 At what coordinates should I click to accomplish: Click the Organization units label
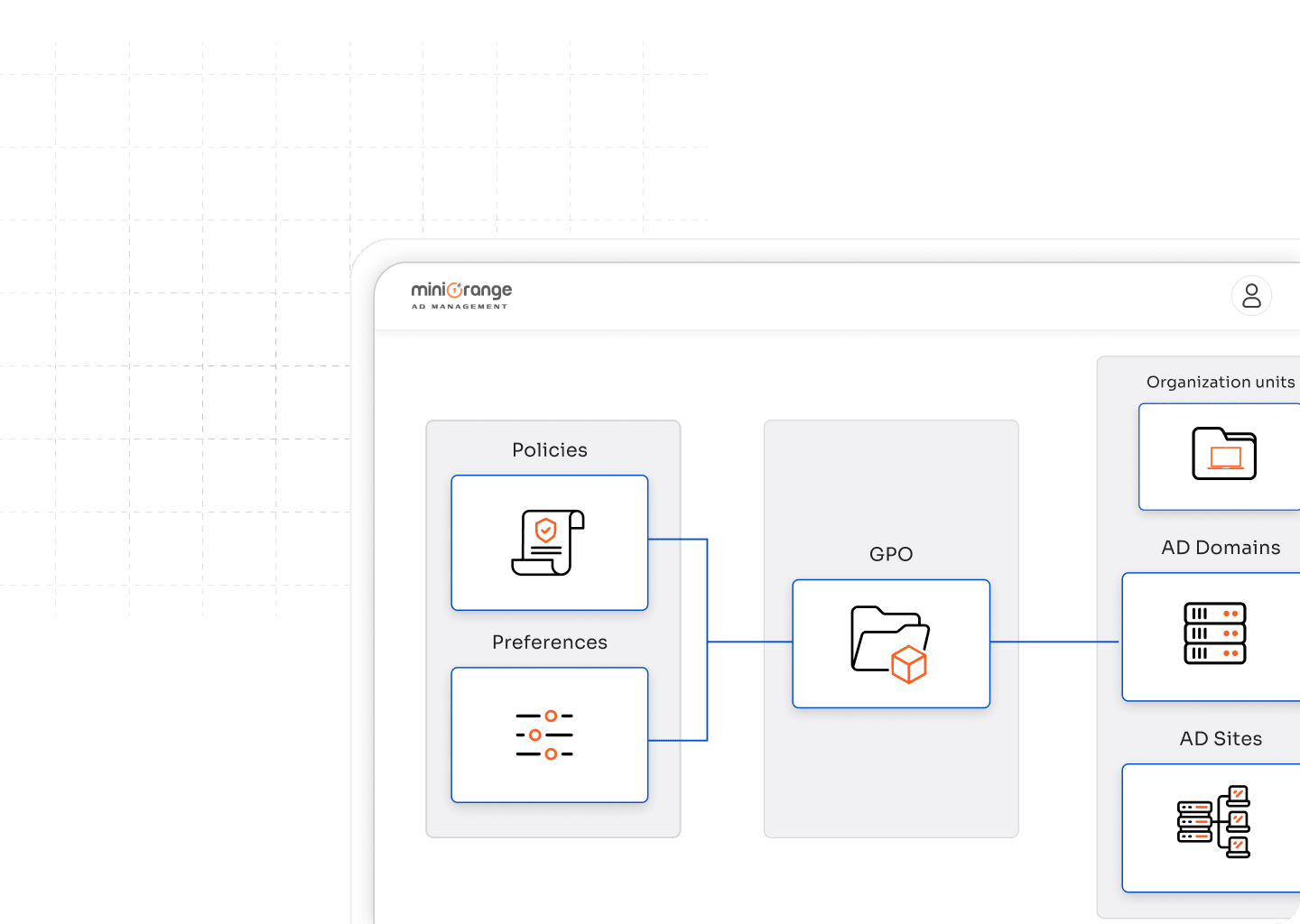pos(1220,382)
